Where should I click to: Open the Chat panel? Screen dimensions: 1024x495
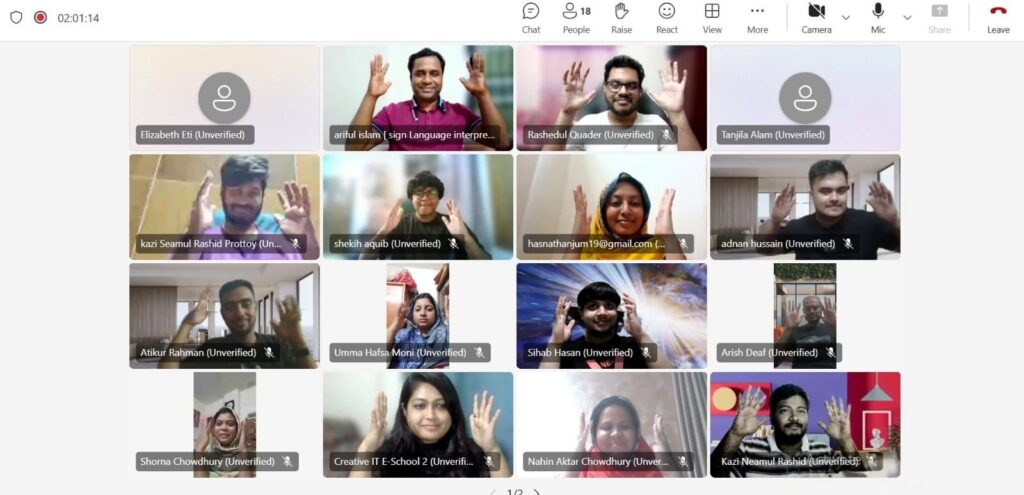pyautogui.click(x=531, y=18)
